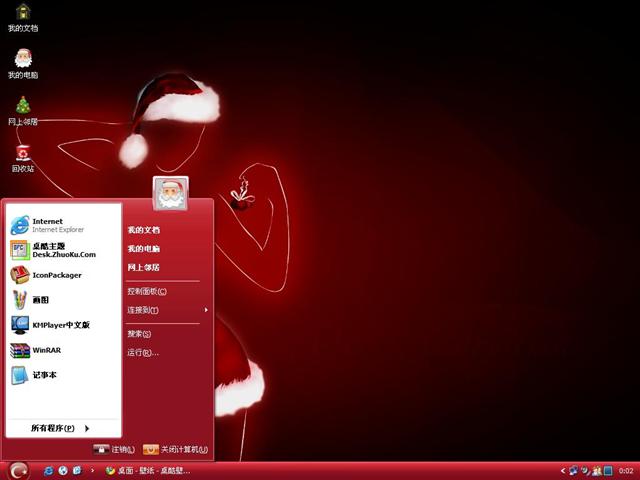Open 记事本 (Notepad)
This screenshot has width=640, height=480.
click(43, 376)
